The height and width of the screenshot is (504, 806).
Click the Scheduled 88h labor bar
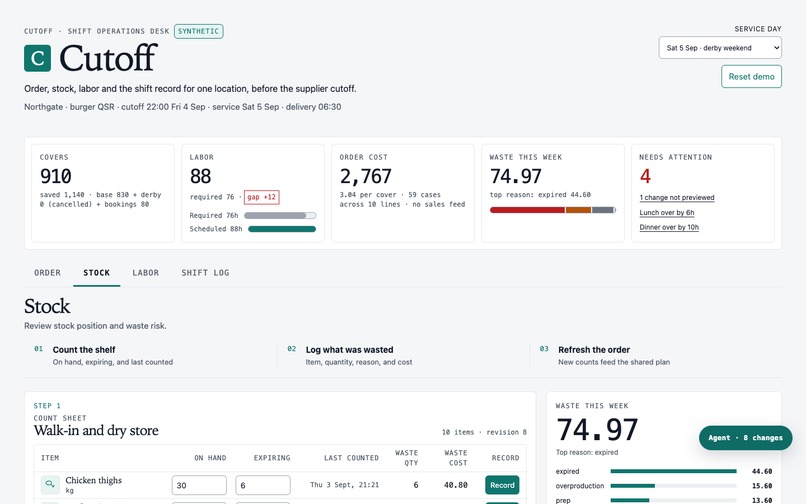[x=282, y=229]
